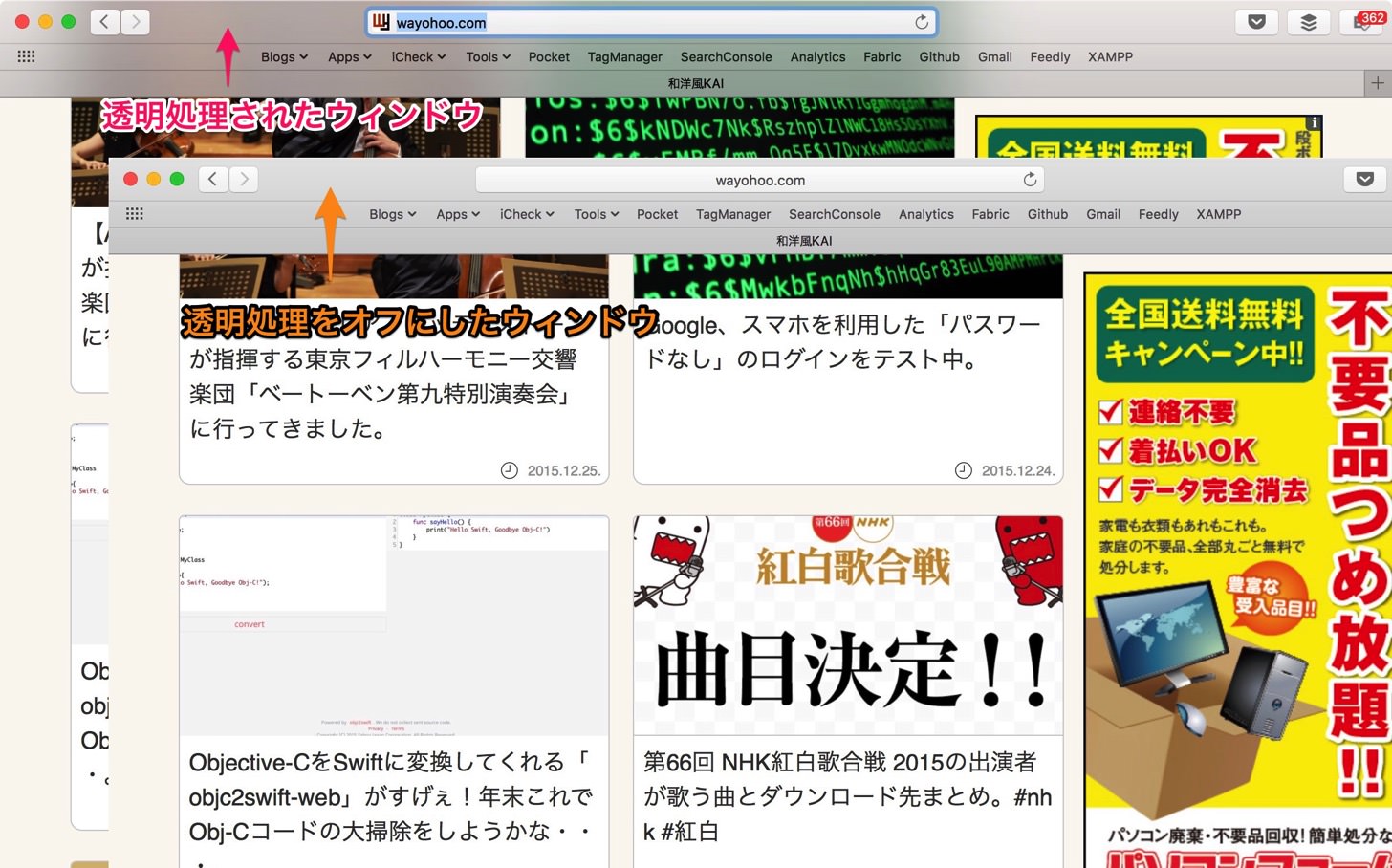Go forward in the rear transparent Safari window
This screenshot has height=868, width=1392.
(x=136, y=22)
